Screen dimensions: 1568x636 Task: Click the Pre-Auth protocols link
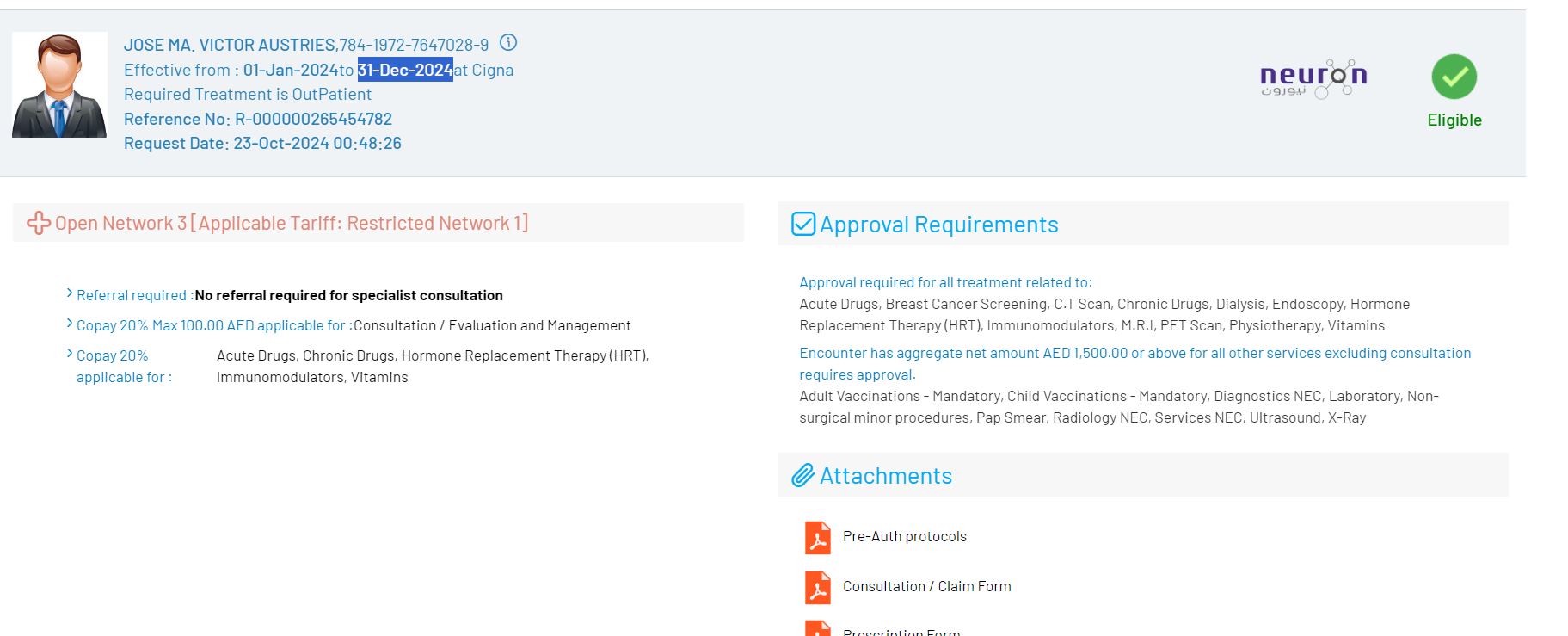904,537
